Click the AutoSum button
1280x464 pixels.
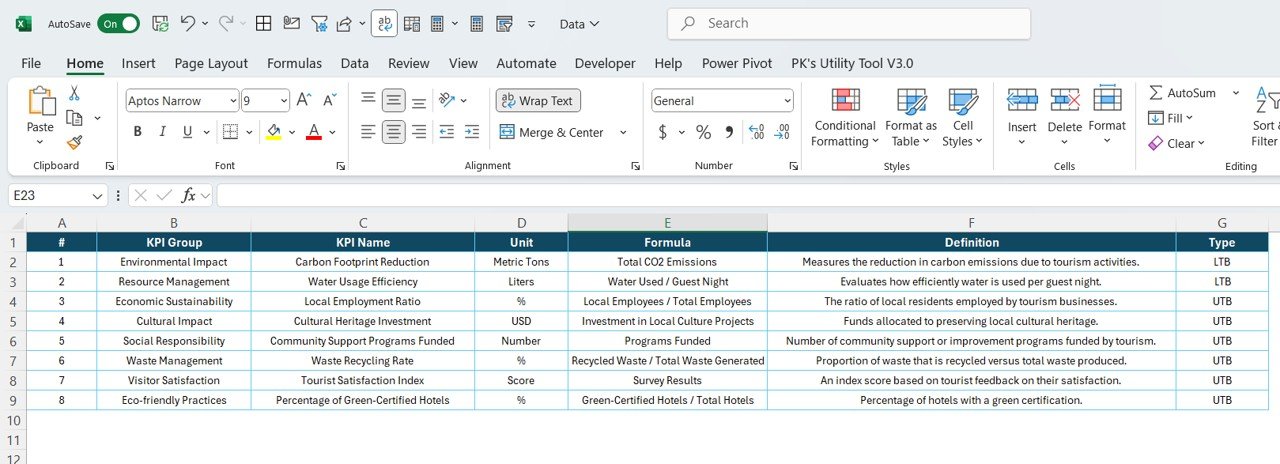point(1182,93)
